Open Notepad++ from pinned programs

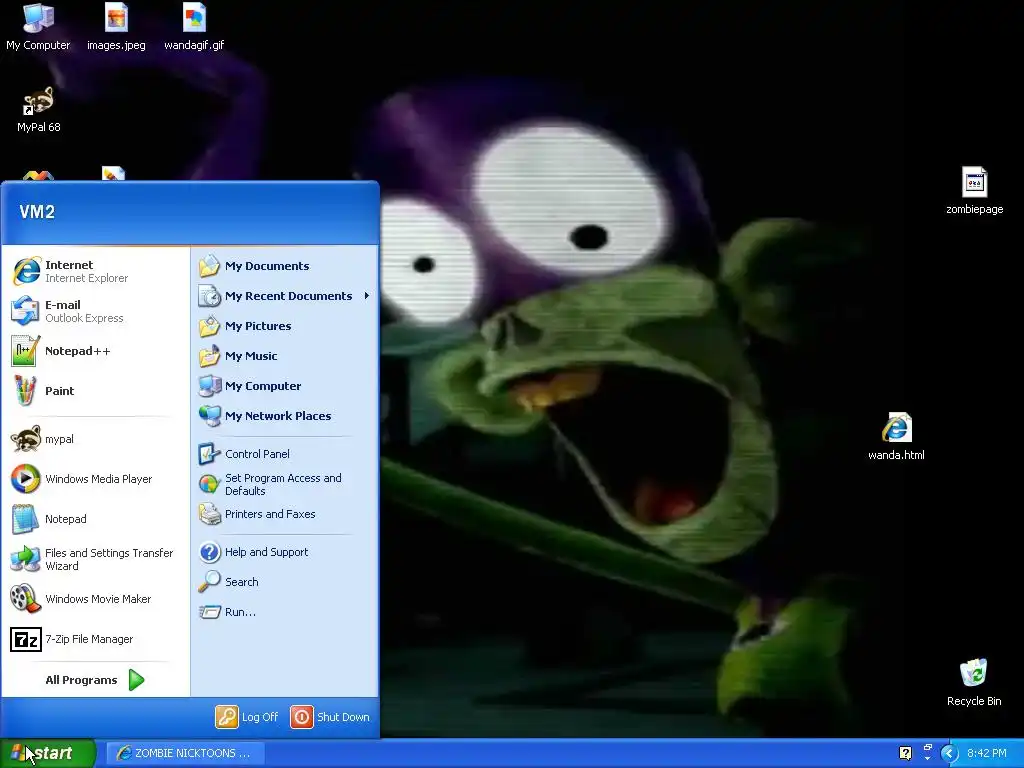tap(95, 351)
